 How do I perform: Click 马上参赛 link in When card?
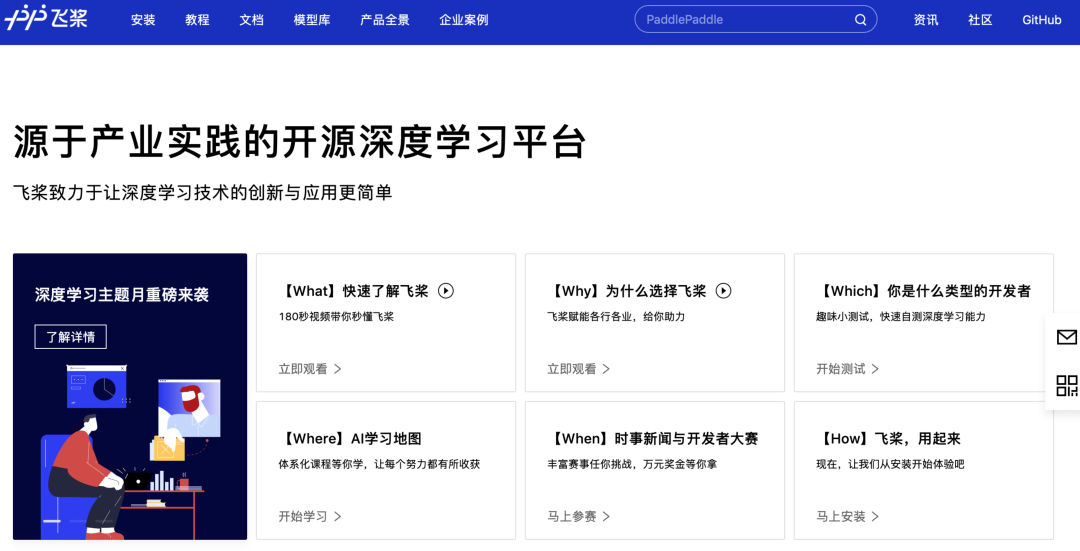[579, 516]
